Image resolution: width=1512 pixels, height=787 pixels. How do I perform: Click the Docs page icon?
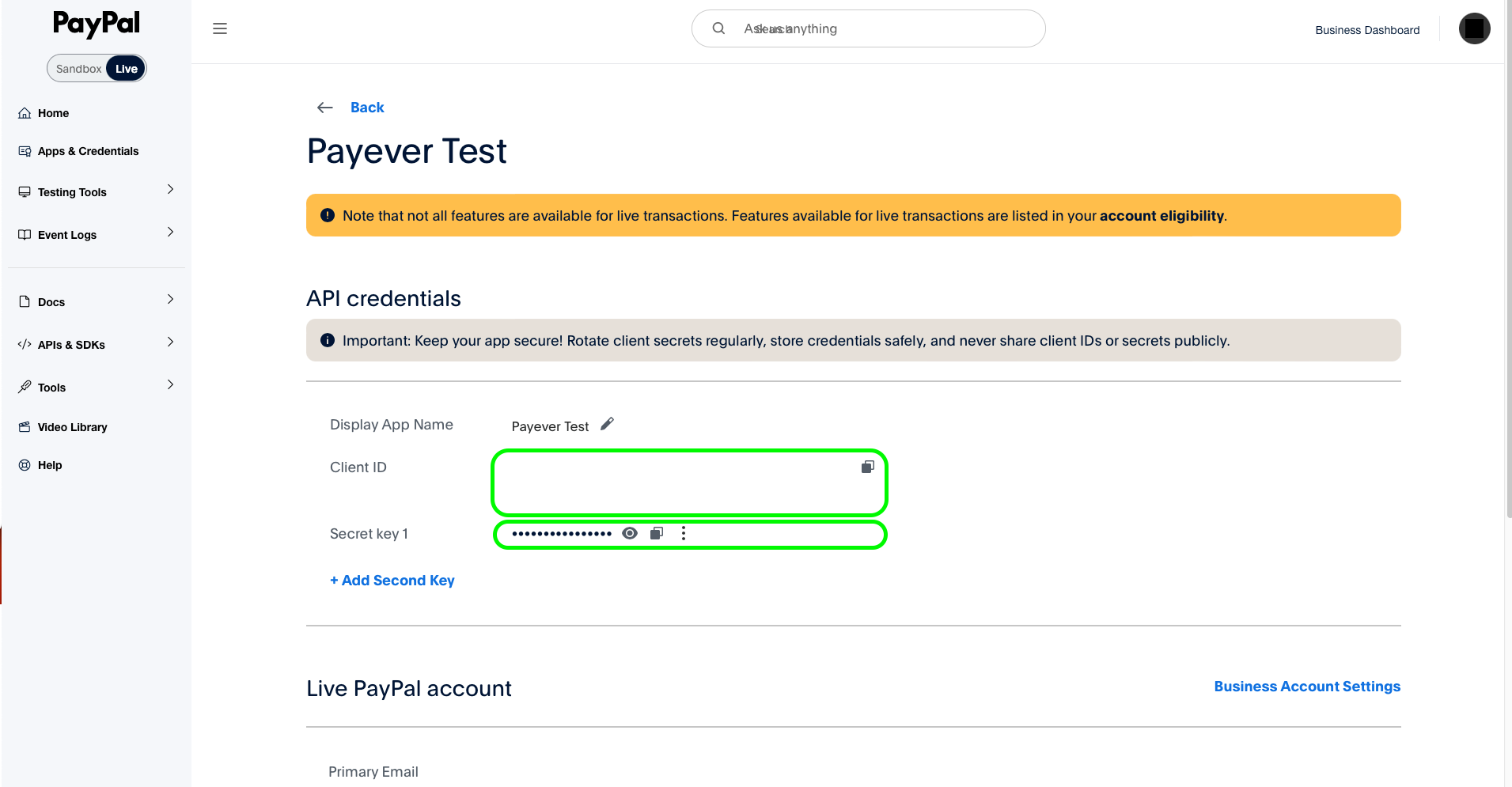(x=25, y=301)
